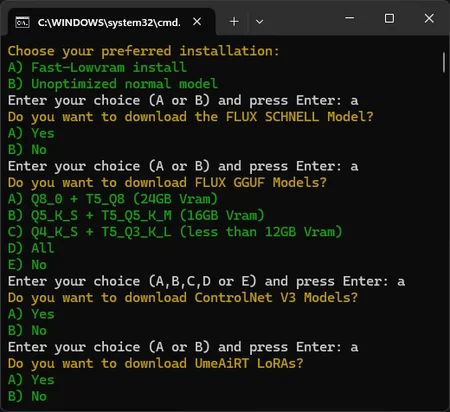Click the FLUX SCHNELL Model question line
Image resolution: width=450 pixels, height=412 pixels.
tap(190, 117)
